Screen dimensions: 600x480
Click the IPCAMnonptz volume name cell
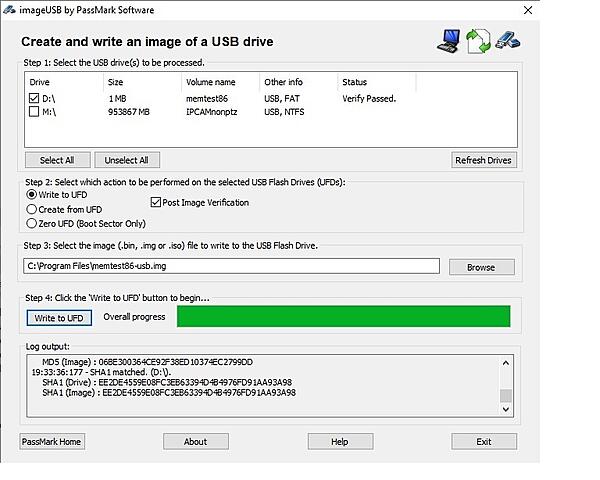tap(212, 112)
